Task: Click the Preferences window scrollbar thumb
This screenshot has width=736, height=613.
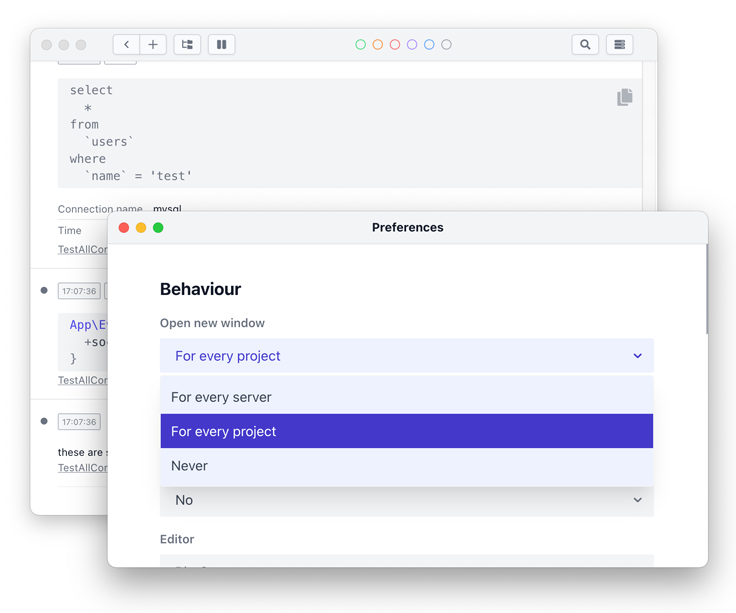Action: pyautogui.click(x=706, y=289)
